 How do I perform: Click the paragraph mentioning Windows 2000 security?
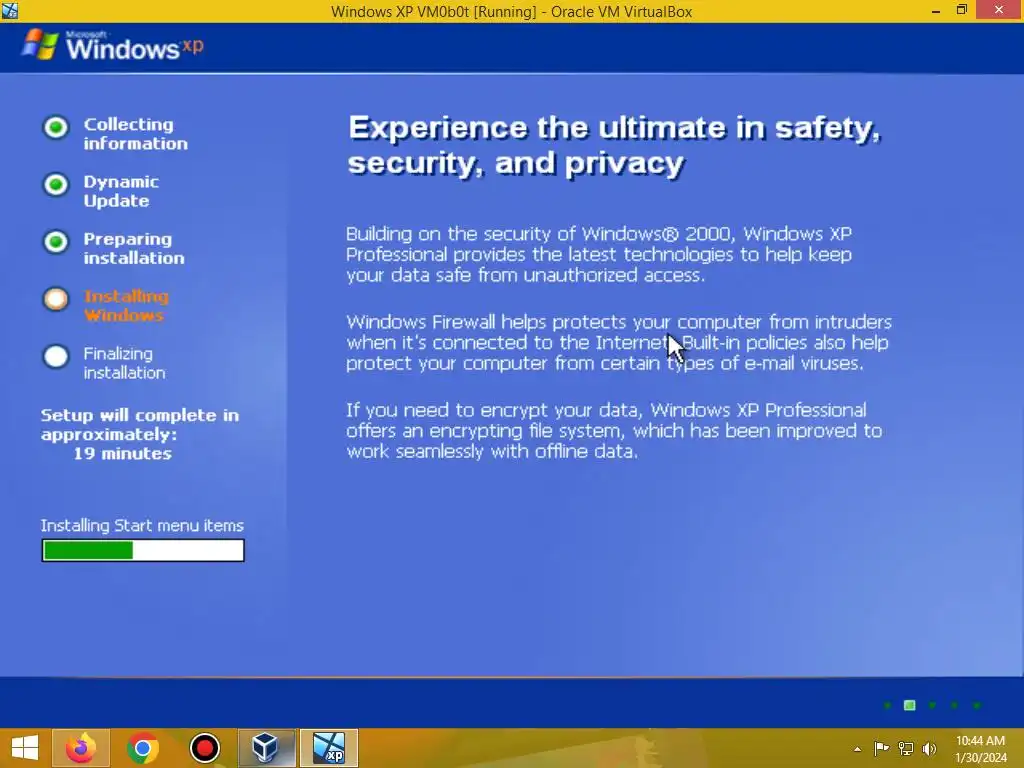pyautogui.click(x=599, y=254)
